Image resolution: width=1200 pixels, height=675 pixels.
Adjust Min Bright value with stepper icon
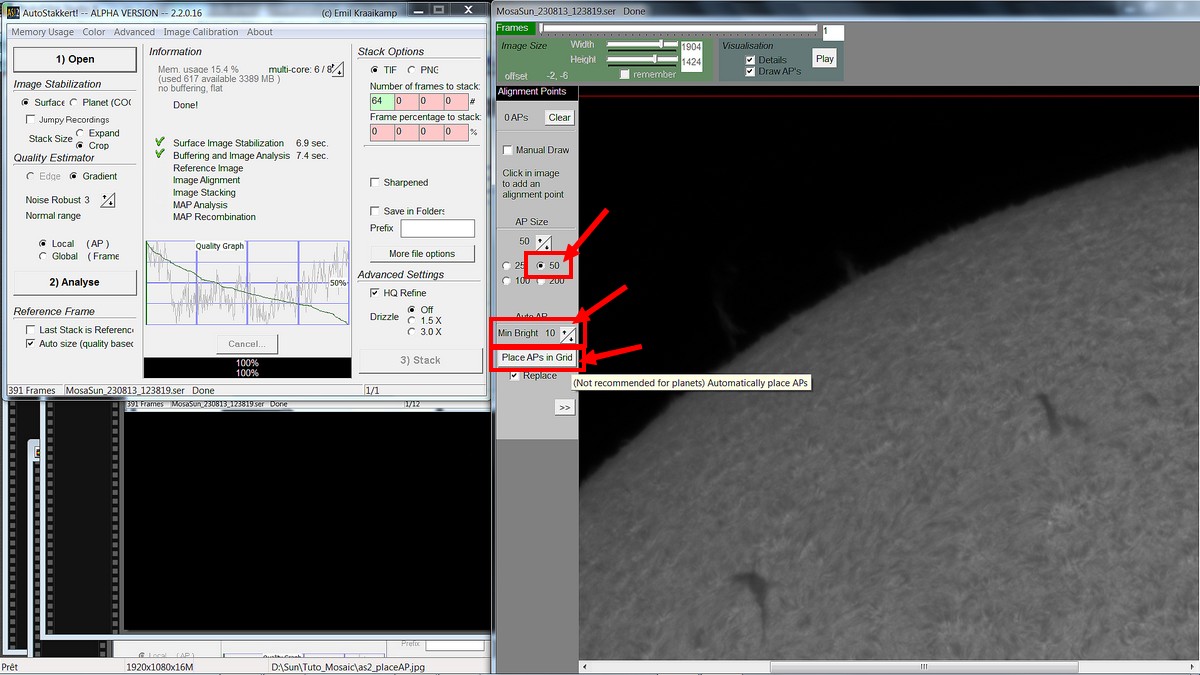568,333
